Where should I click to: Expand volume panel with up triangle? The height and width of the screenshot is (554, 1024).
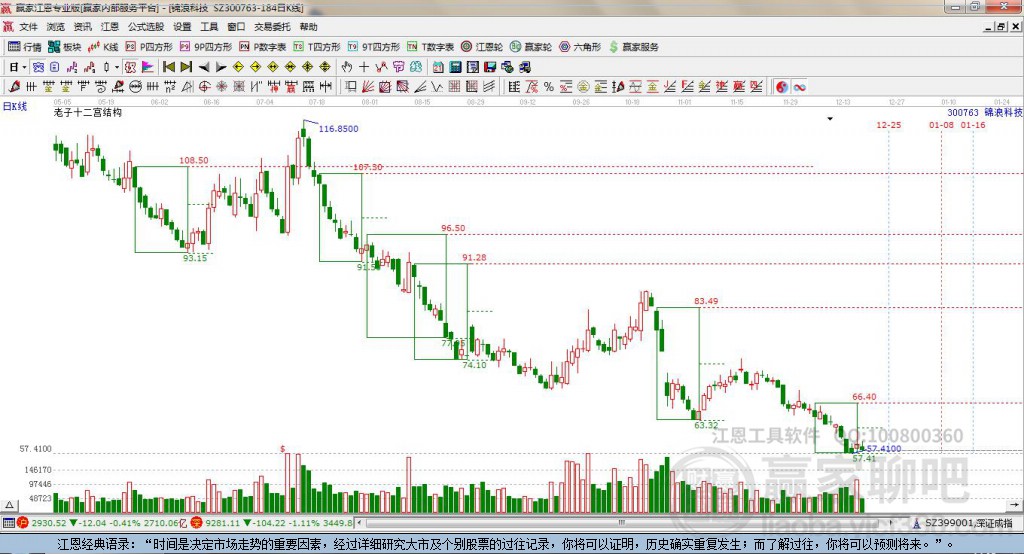[x=9, y=505]
